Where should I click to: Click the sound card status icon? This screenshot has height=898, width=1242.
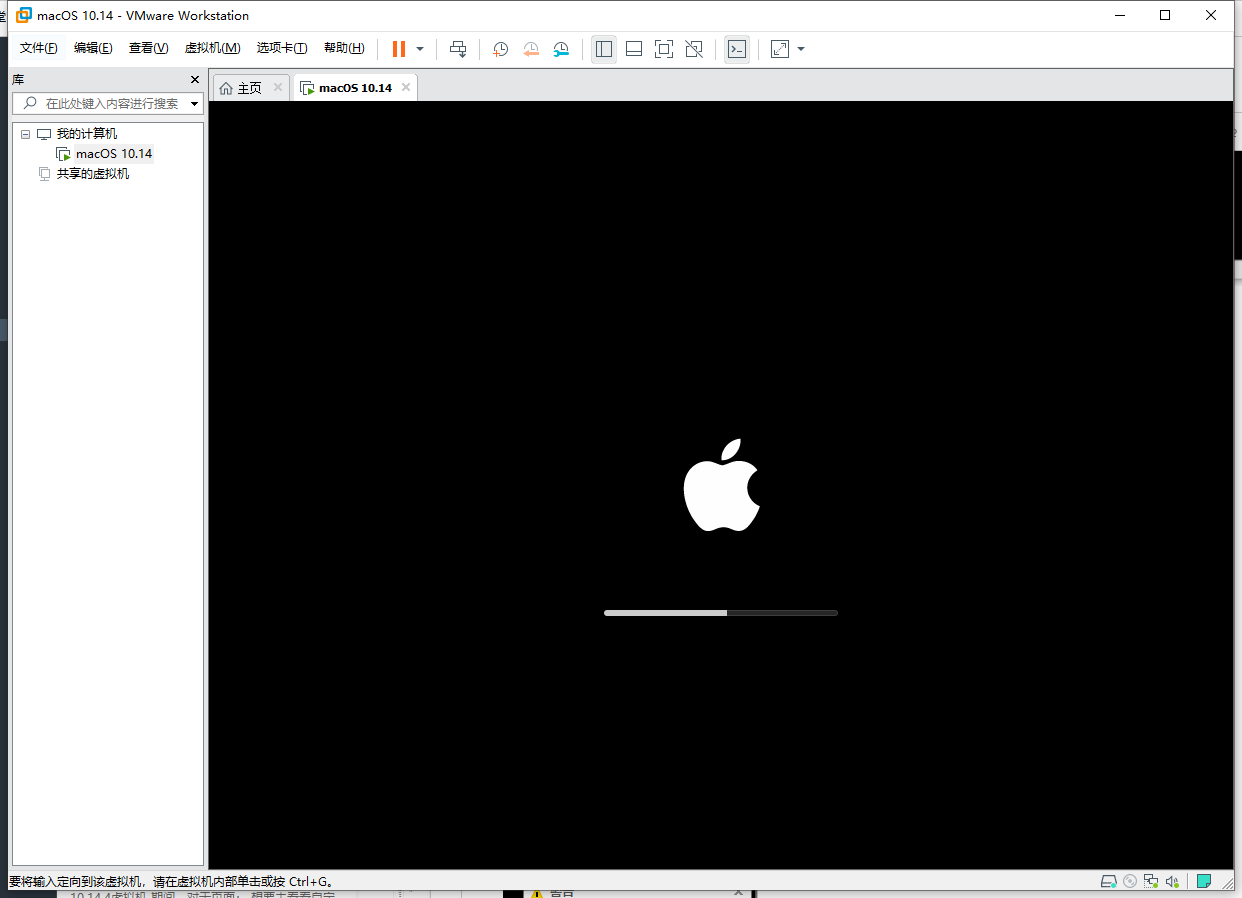point(1173,881)
